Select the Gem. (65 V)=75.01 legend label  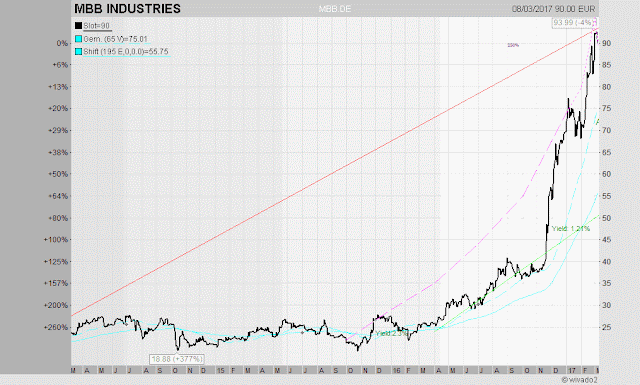pos(116,39)
